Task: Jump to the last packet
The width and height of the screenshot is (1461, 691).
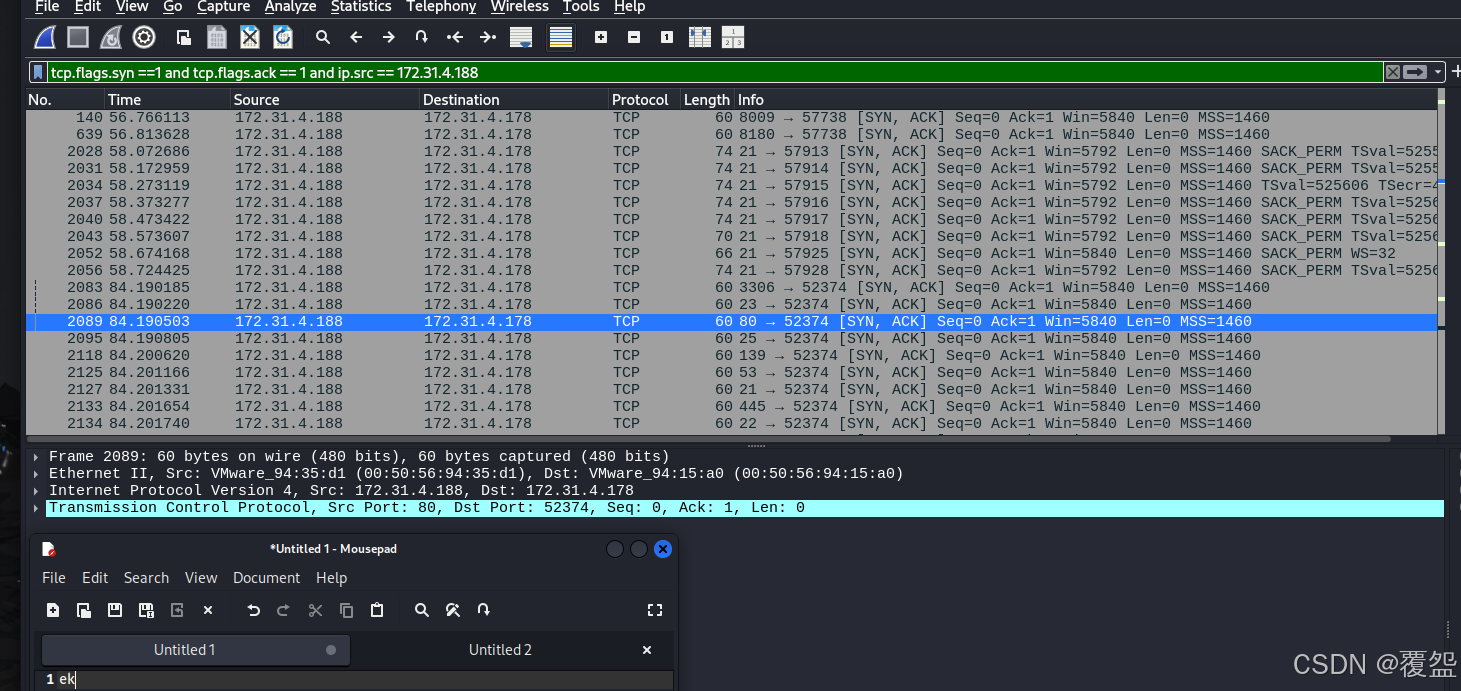Action: click(x=488, y=37)
